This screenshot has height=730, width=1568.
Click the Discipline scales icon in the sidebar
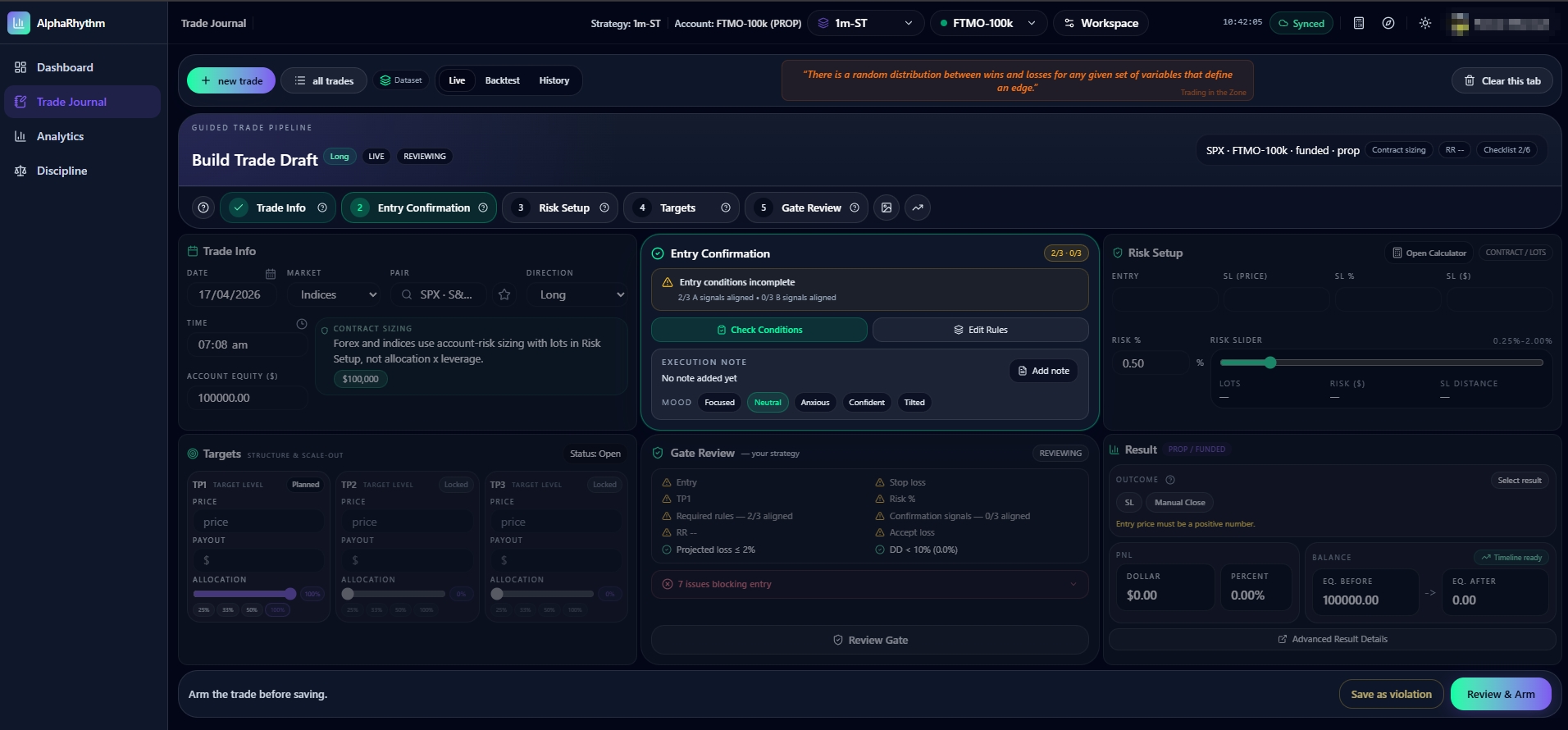click(21, 171)
